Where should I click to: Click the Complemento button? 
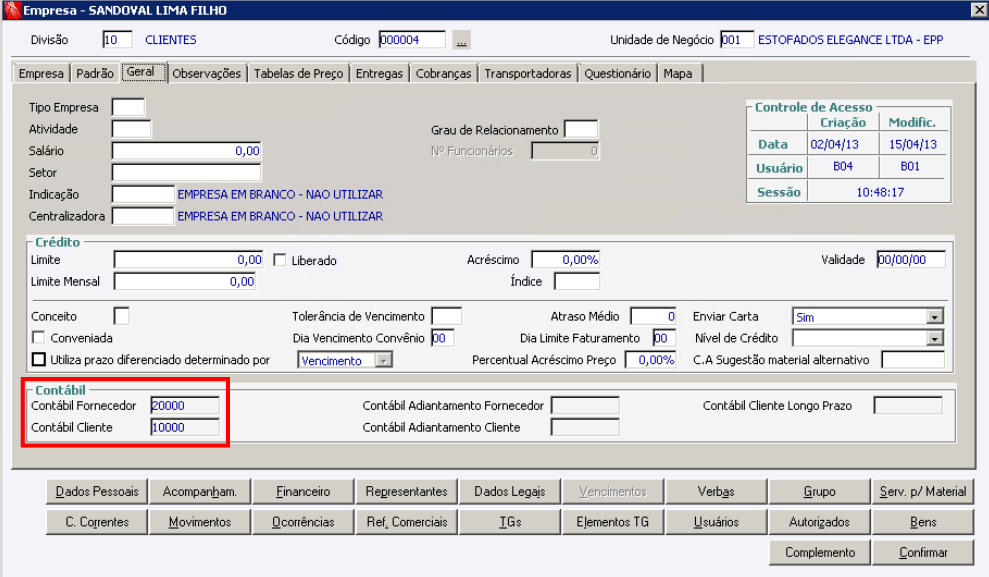coord(820,552)
